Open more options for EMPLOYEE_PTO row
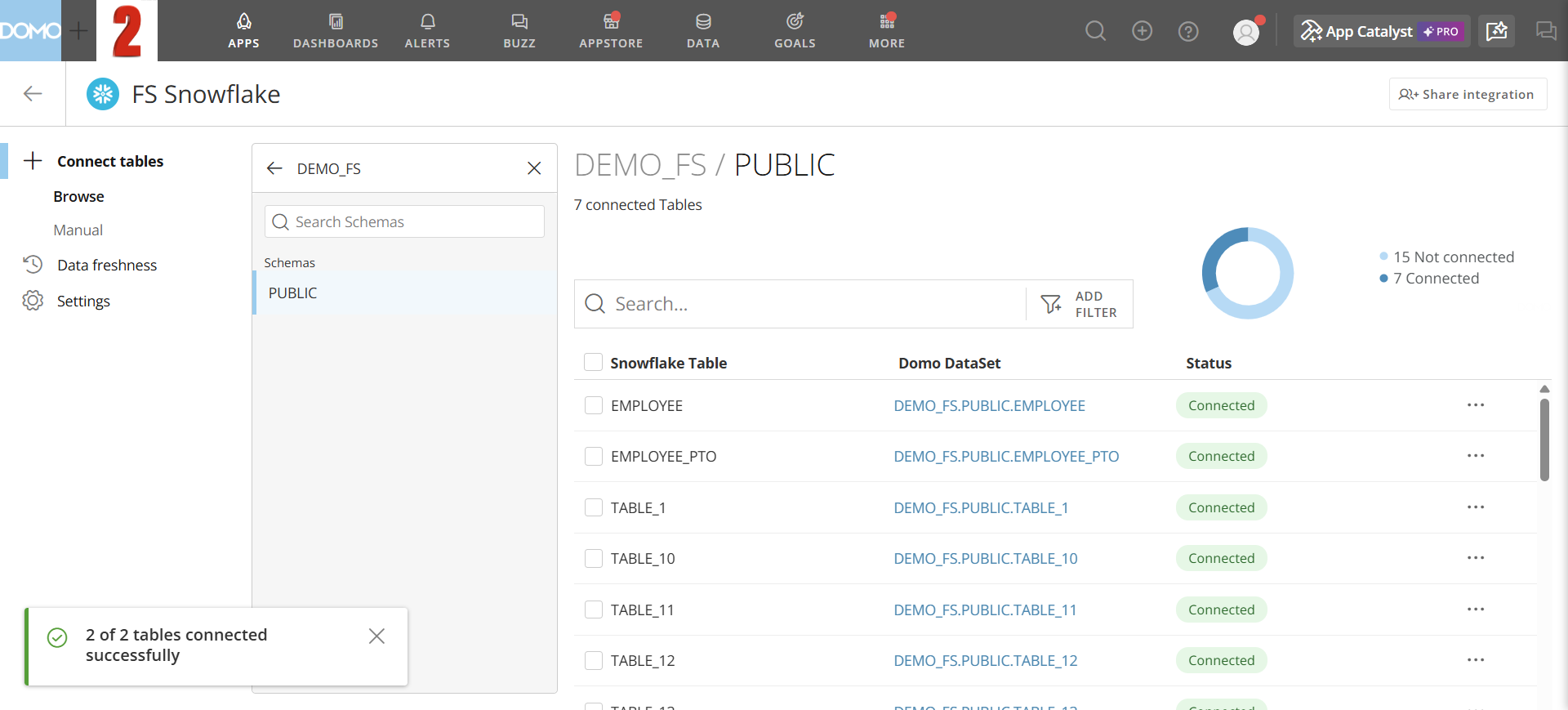 tap(1475, 456)
